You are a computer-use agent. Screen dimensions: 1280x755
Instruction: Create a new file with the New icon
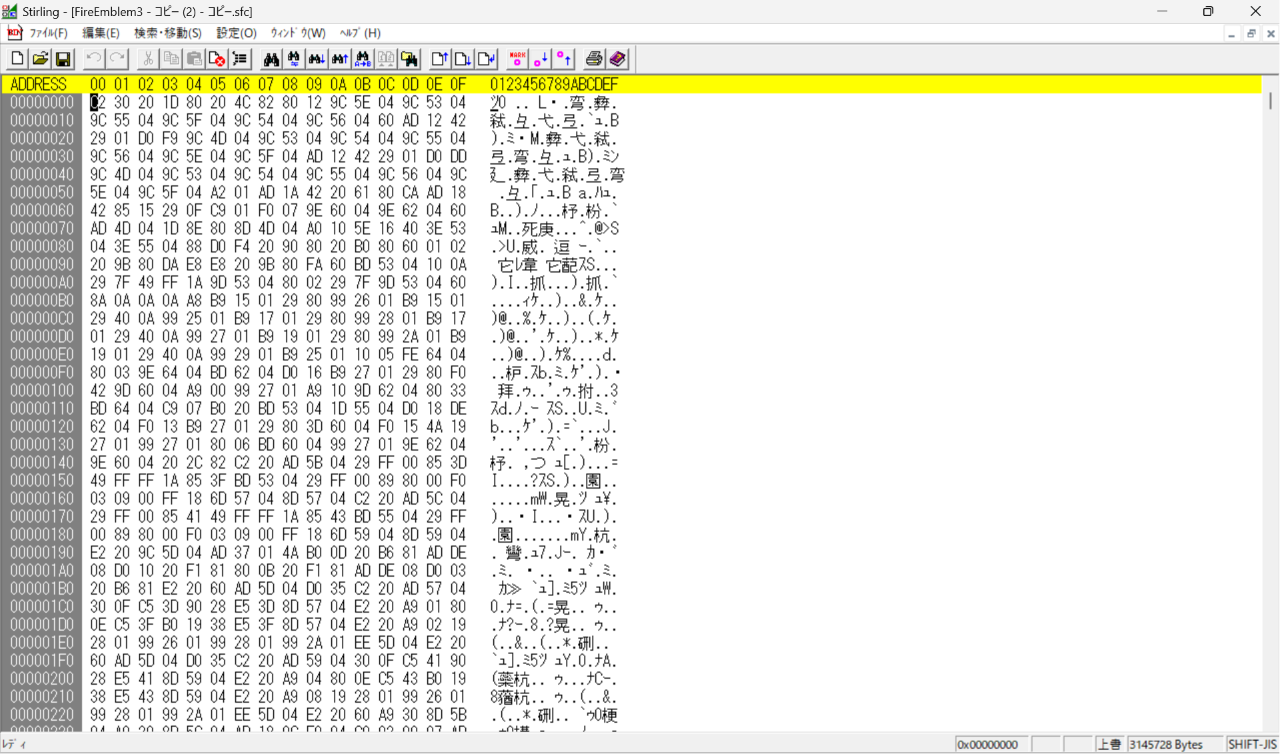pos(17,59)
